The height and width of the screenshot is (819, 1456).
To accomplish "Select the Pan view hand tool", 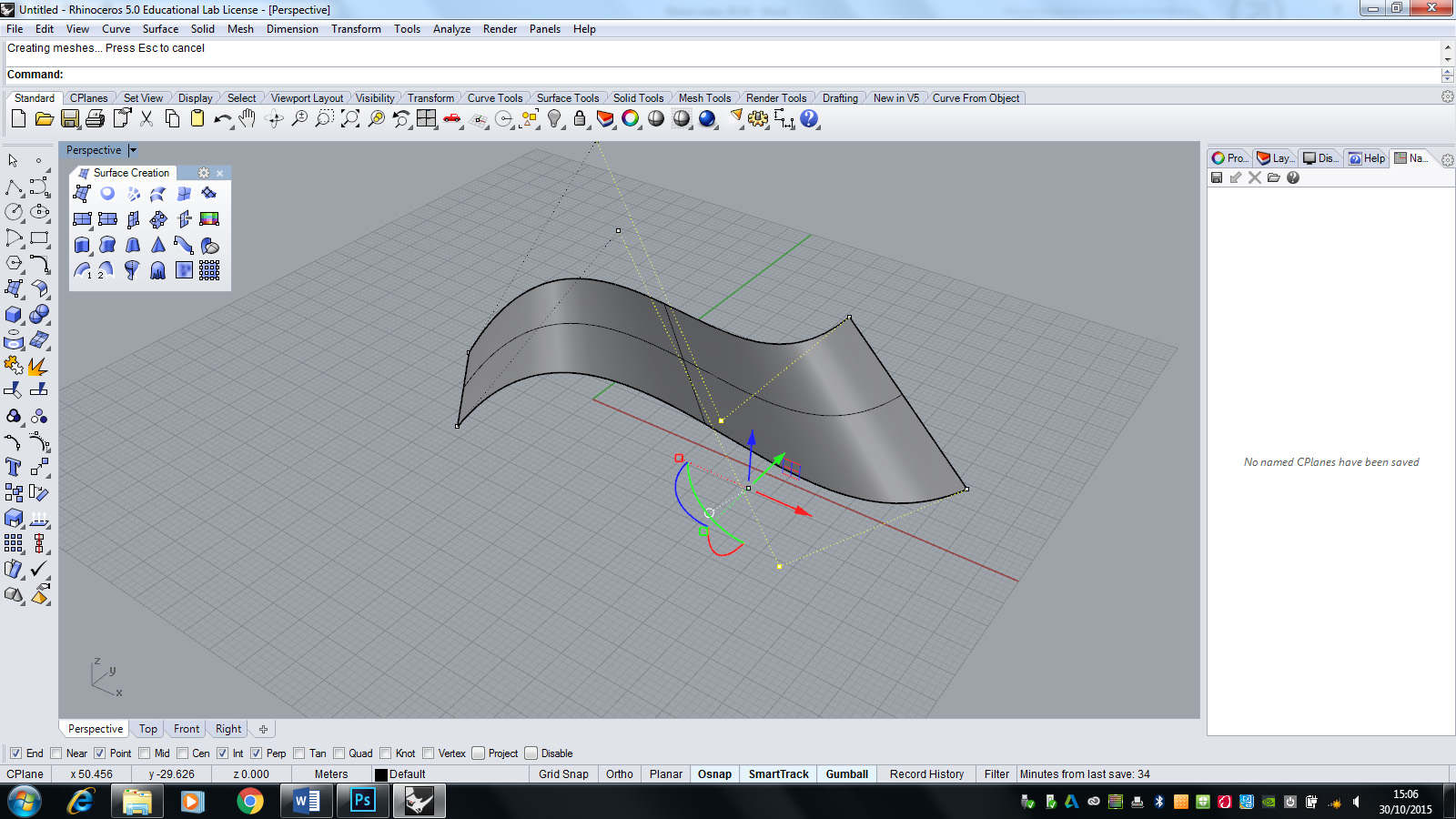I will (x=248, y=119).
